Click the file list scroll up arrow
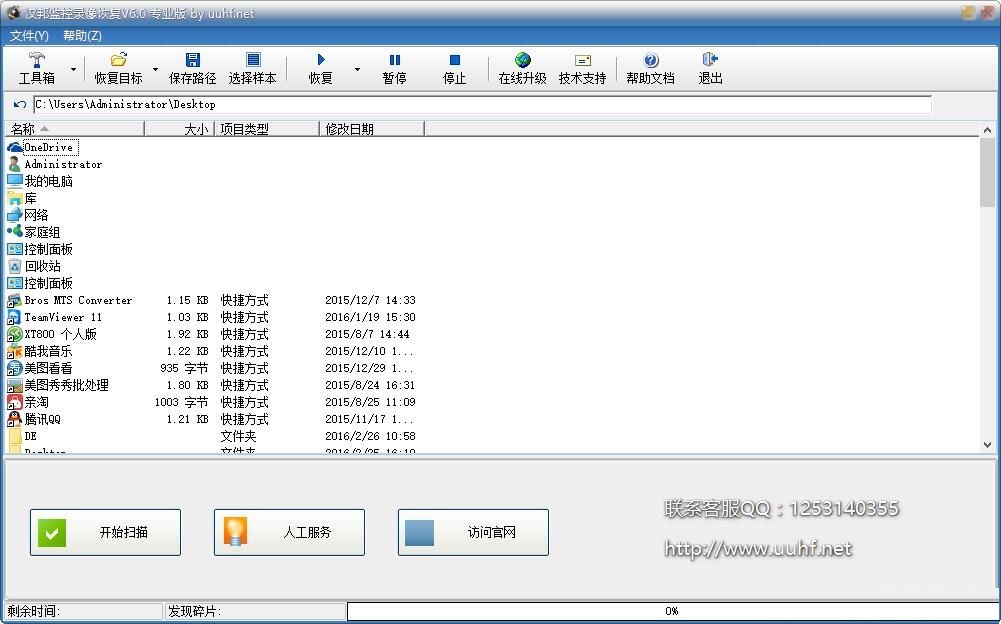 (988, 130)
